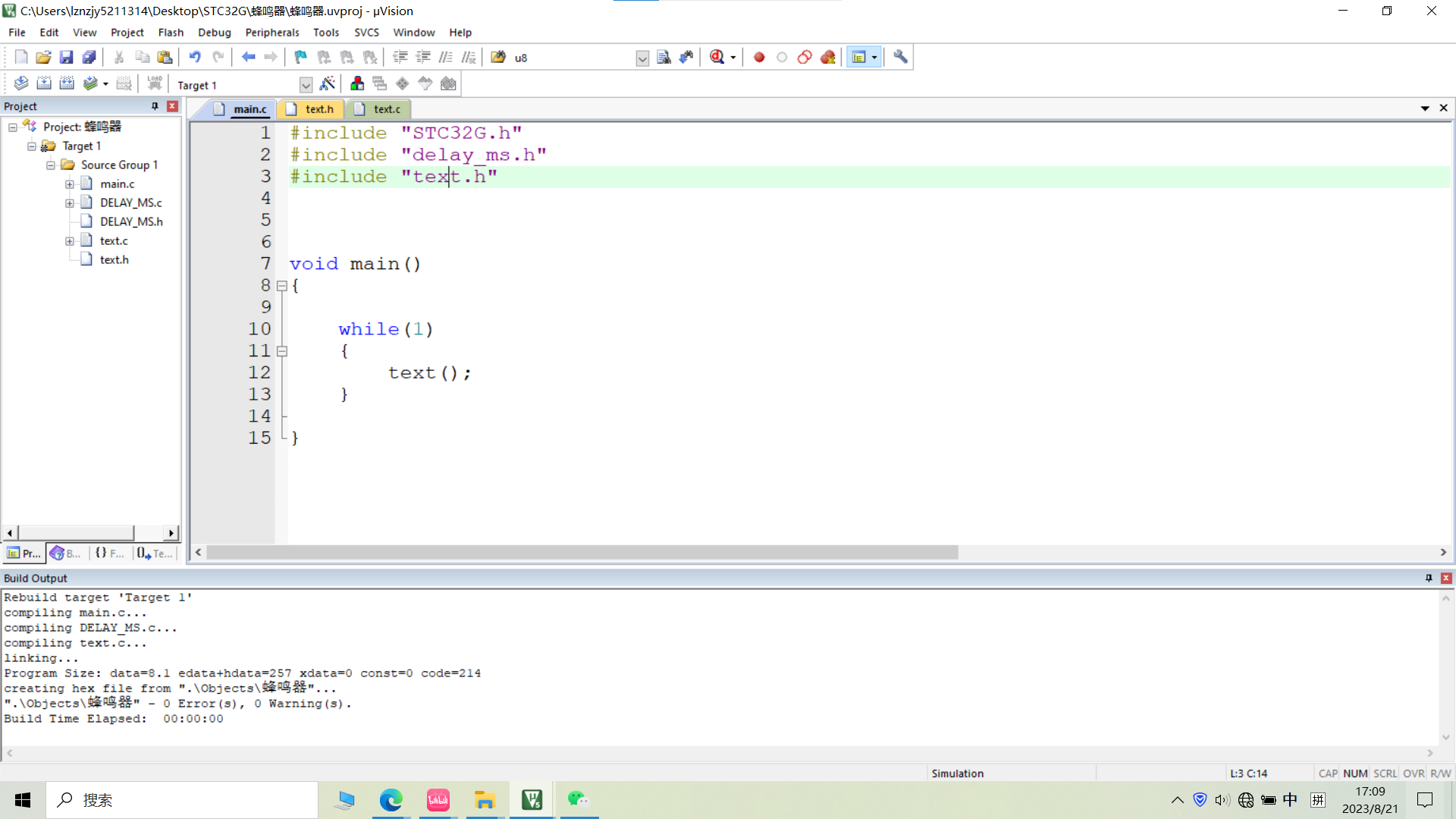Image resolution: width=1456 pixels, height=819 pixels.
Task: Expand the debug session dropdown arrow
Action: click(x=733, y=58)
